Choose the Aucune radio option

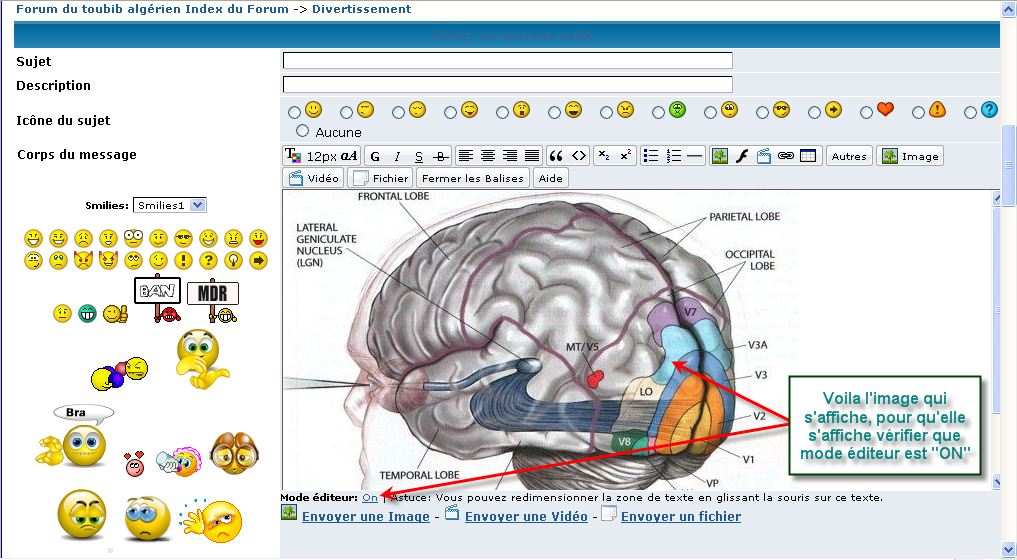pyautogui.click(x=302, y=130)
